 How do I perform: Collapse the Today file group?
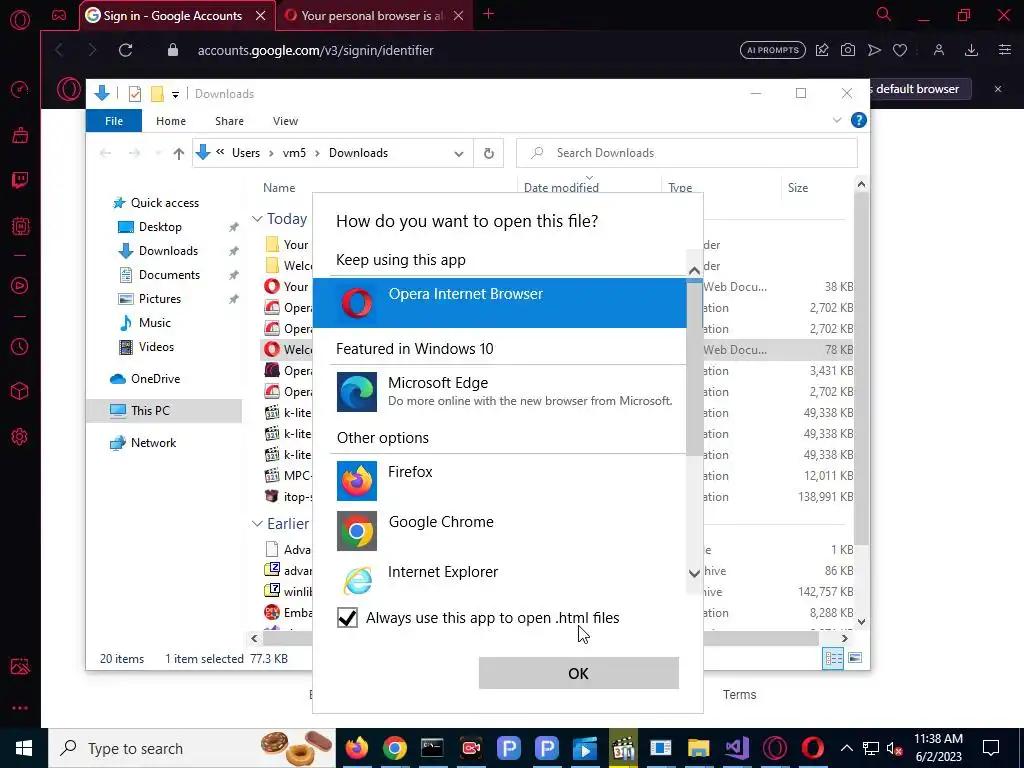point(257,219)
